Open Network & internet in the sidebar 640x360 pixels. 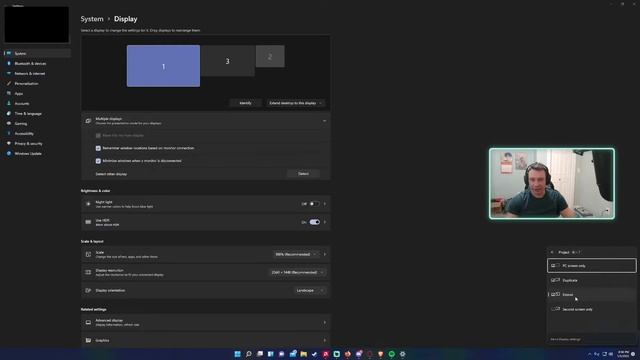click(x=37, y=73)
